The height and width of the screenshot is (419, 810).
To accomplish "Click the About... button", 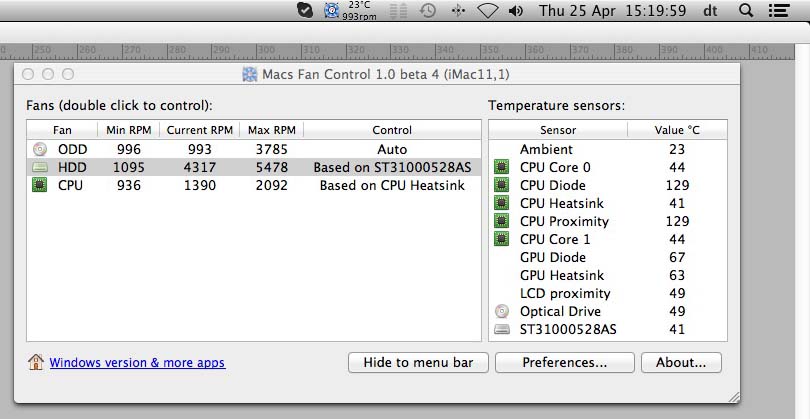I will click(x=681, y=362).
